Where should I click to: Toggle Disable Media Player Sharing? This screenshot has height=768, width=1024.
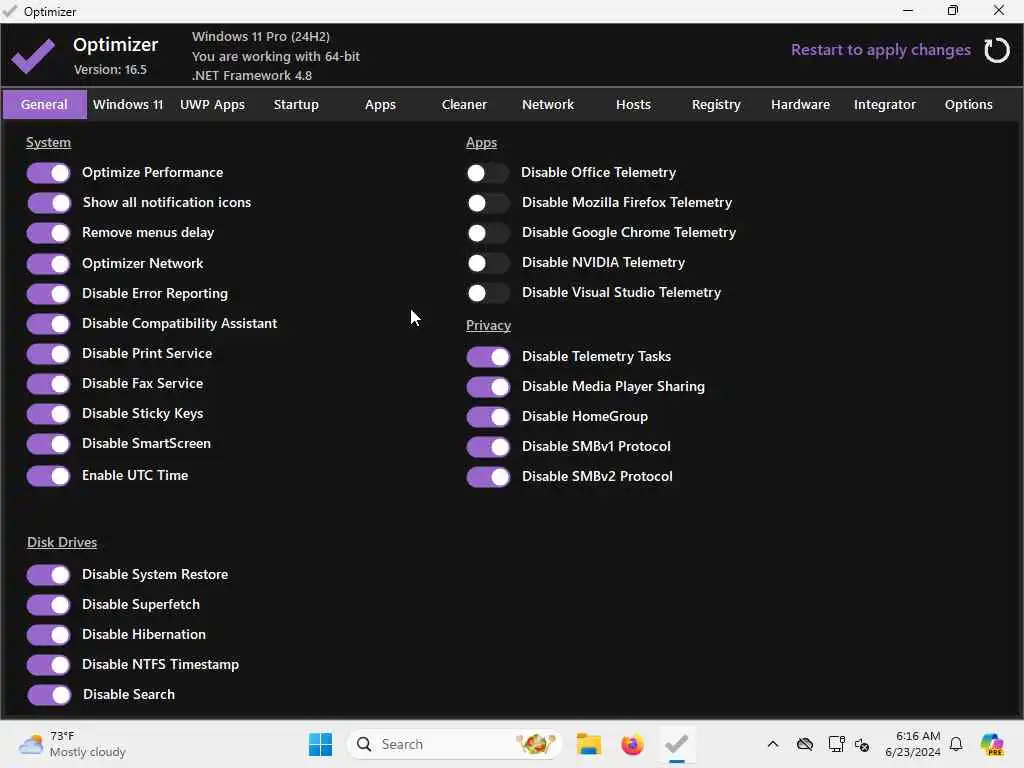[488, 387]
